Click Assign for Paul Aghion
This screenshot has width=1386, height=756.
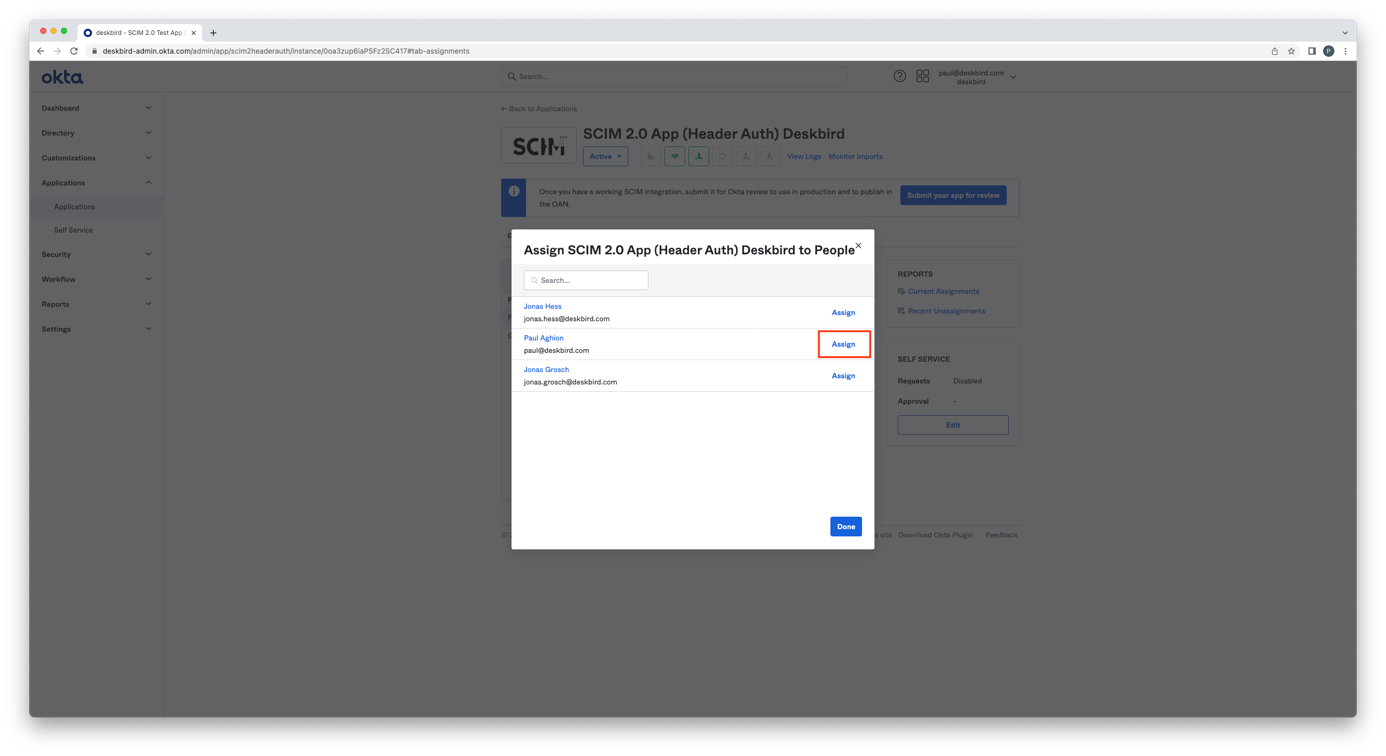(843, 344)
